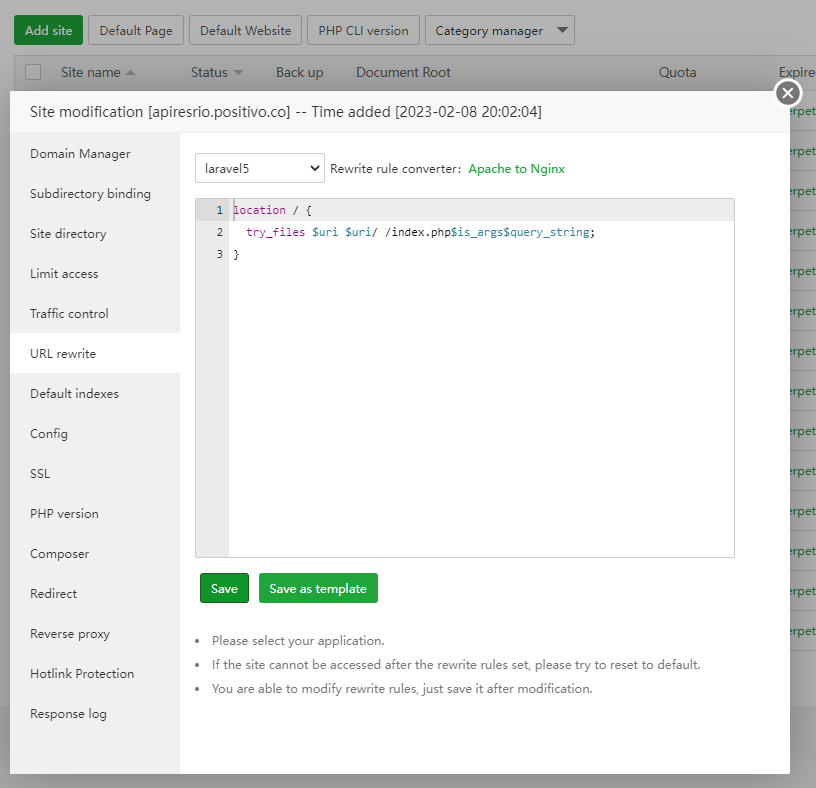This screenshot has width=816, height=788.
Task: Open PHP CLI version settings
Action: [363, 31]
